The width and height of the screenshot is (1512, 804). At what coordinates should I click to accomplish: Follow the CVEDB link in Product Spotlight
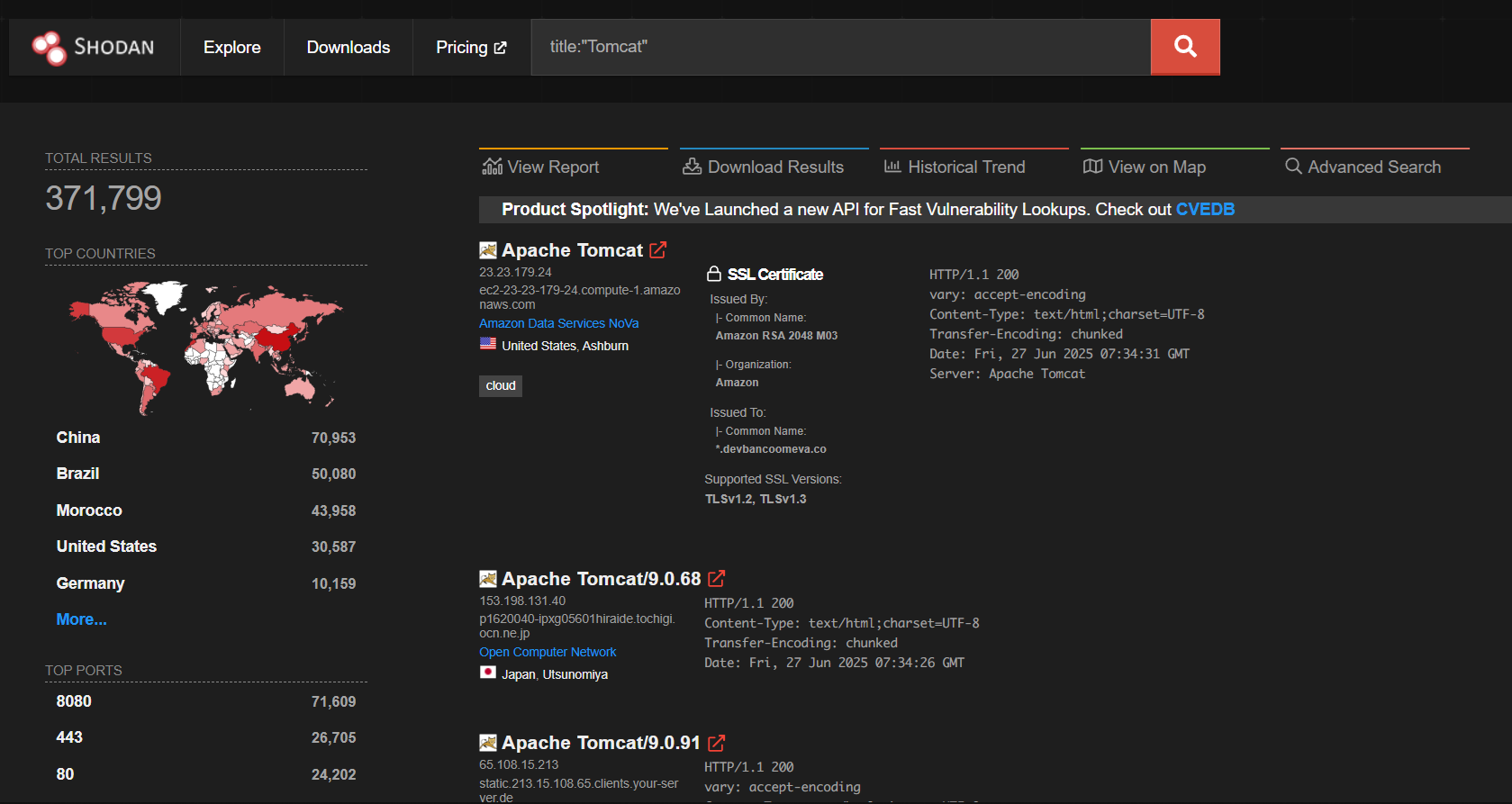1205,209
